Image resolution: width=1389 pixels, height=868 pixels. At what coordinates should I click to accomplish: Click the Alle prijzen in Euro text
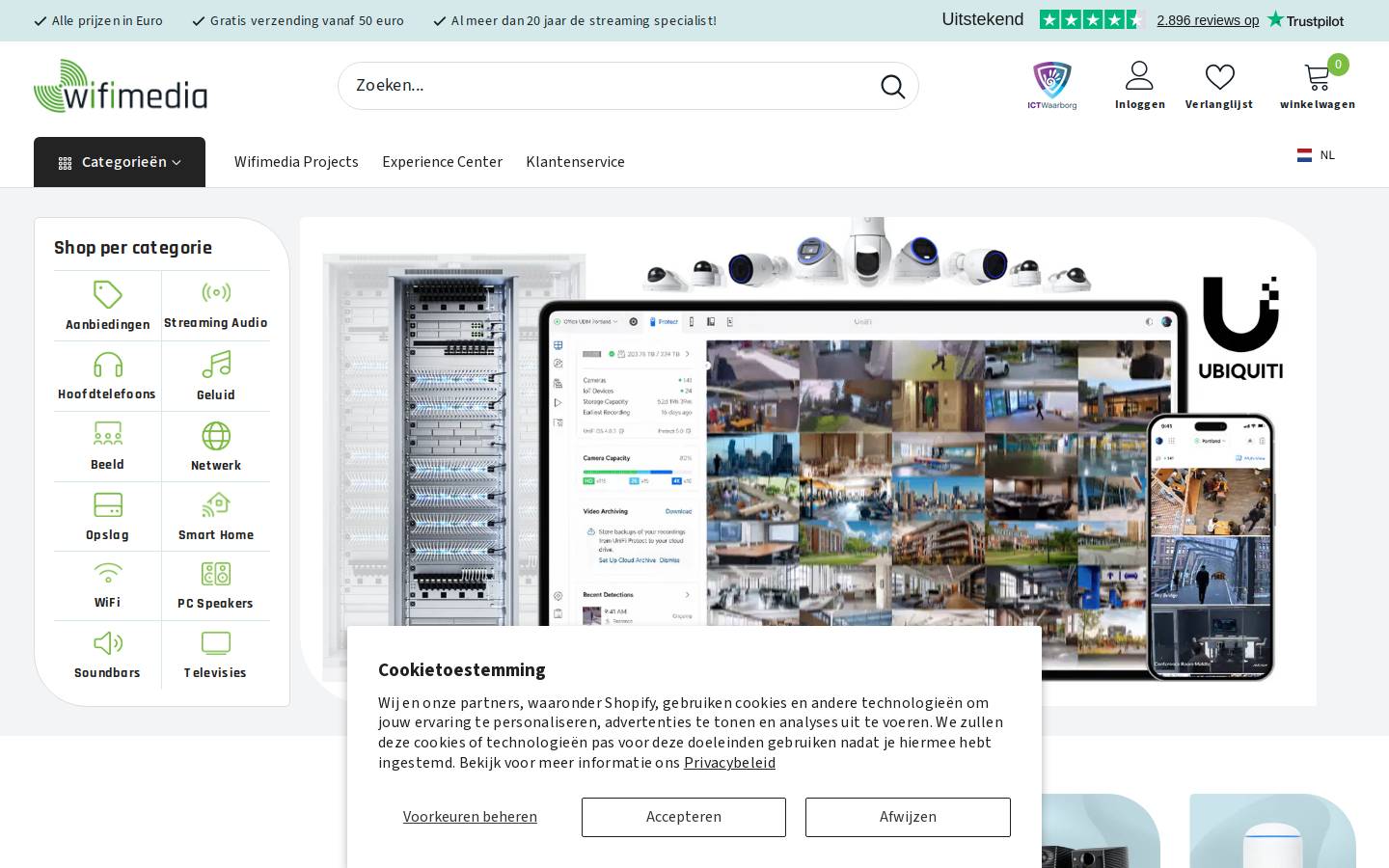point(107,20)
